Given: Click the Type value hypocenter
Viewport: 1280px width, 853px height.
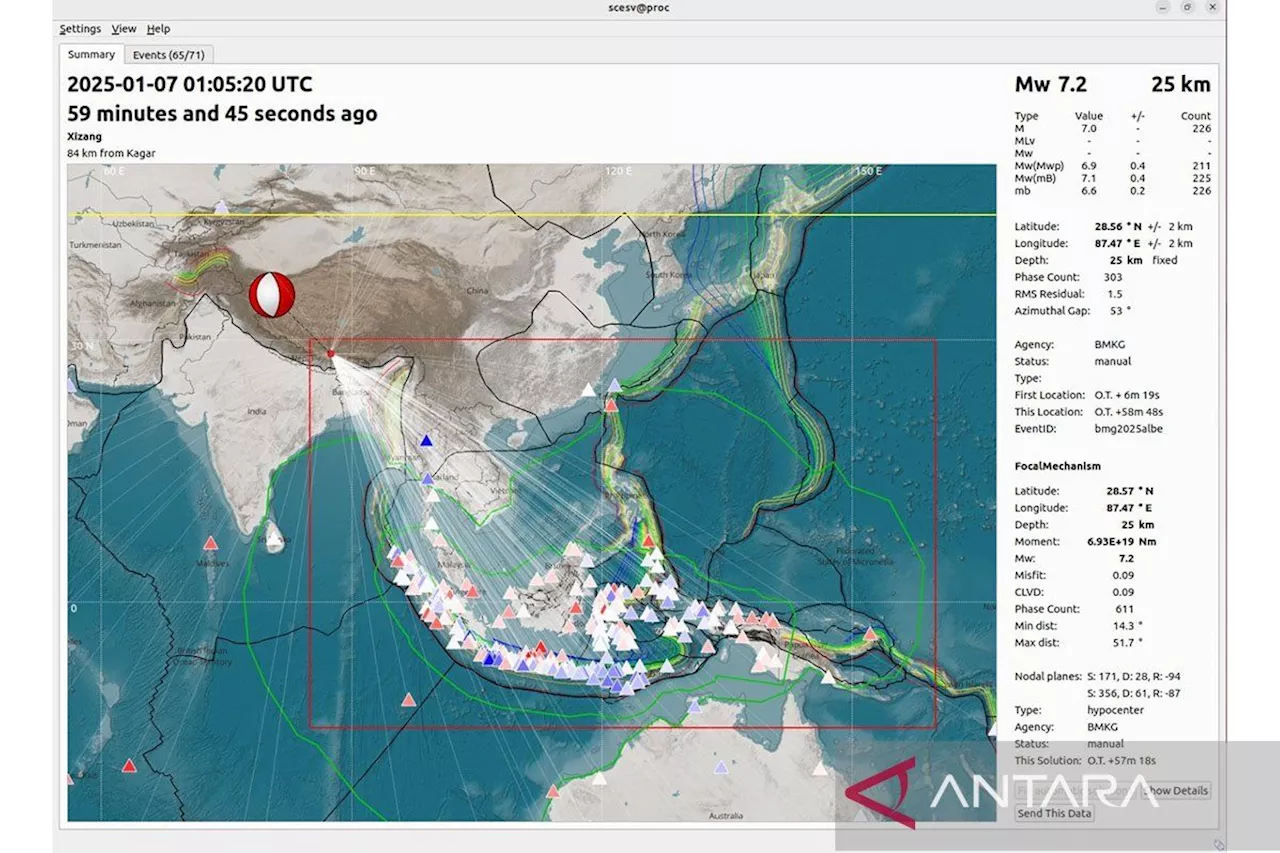Looking at the screenshot, I should (x=1115, y=710).
